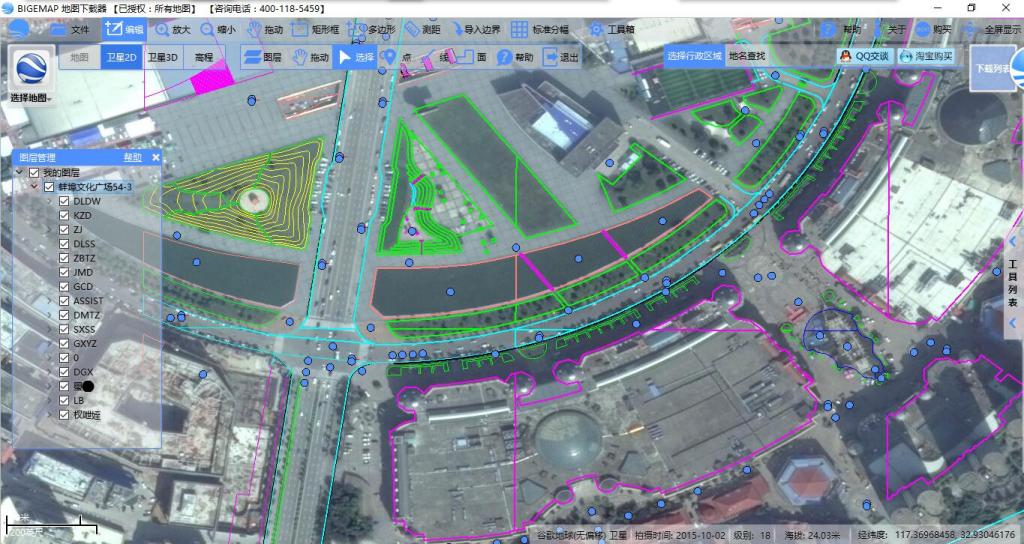Uncheck the KZD layer
Viewport: 1024px width, 544px height.
click(x=64, y=216)
